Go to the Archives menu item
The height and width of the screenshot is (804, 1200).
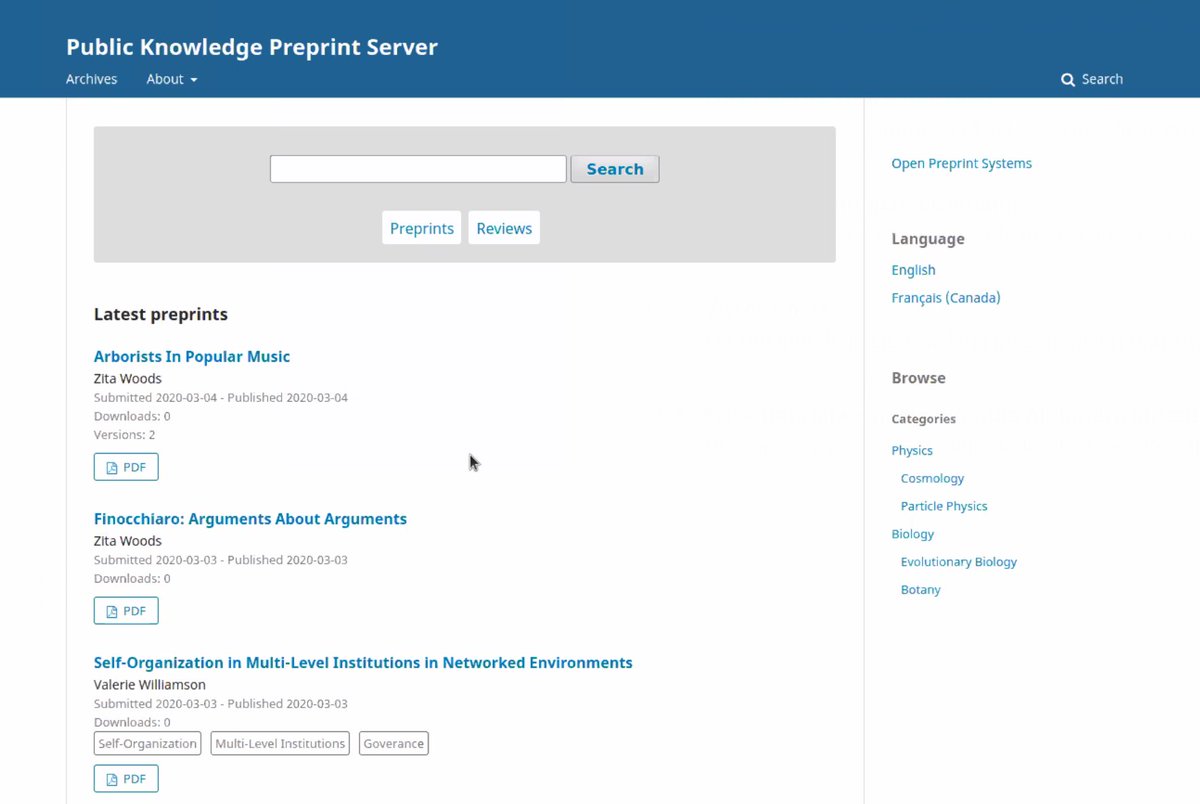point(92,79)
